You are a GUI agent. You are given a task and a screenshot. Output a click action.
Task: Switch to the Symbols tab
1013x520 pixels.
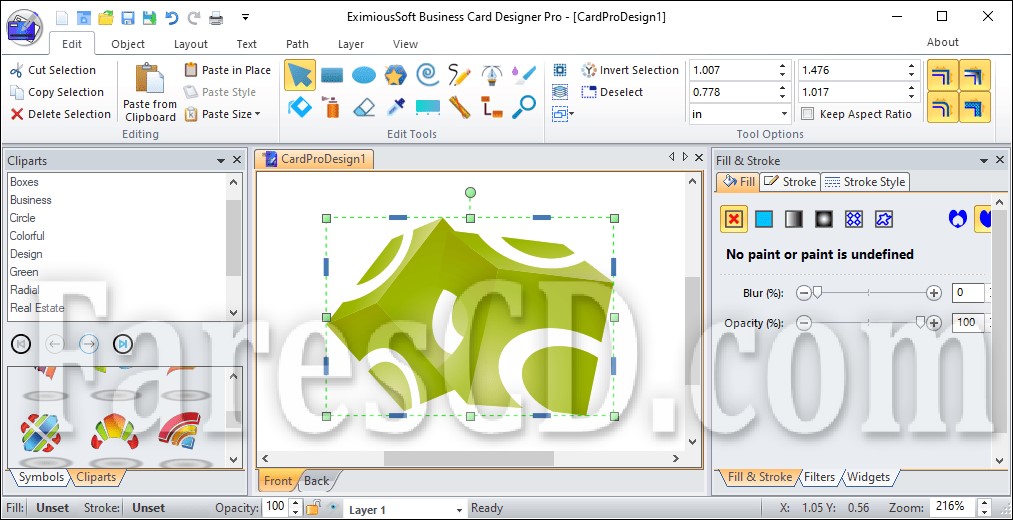(x=41, y=477)
